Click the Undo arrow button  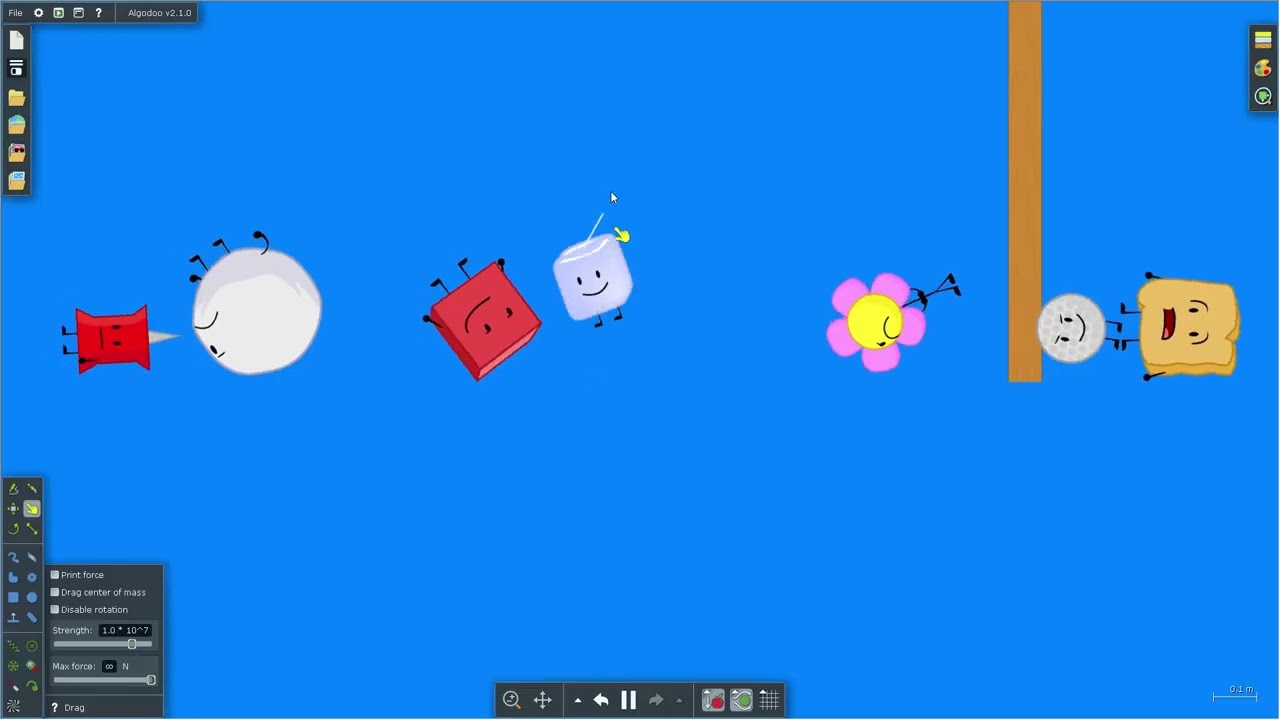tap(601, 700)
